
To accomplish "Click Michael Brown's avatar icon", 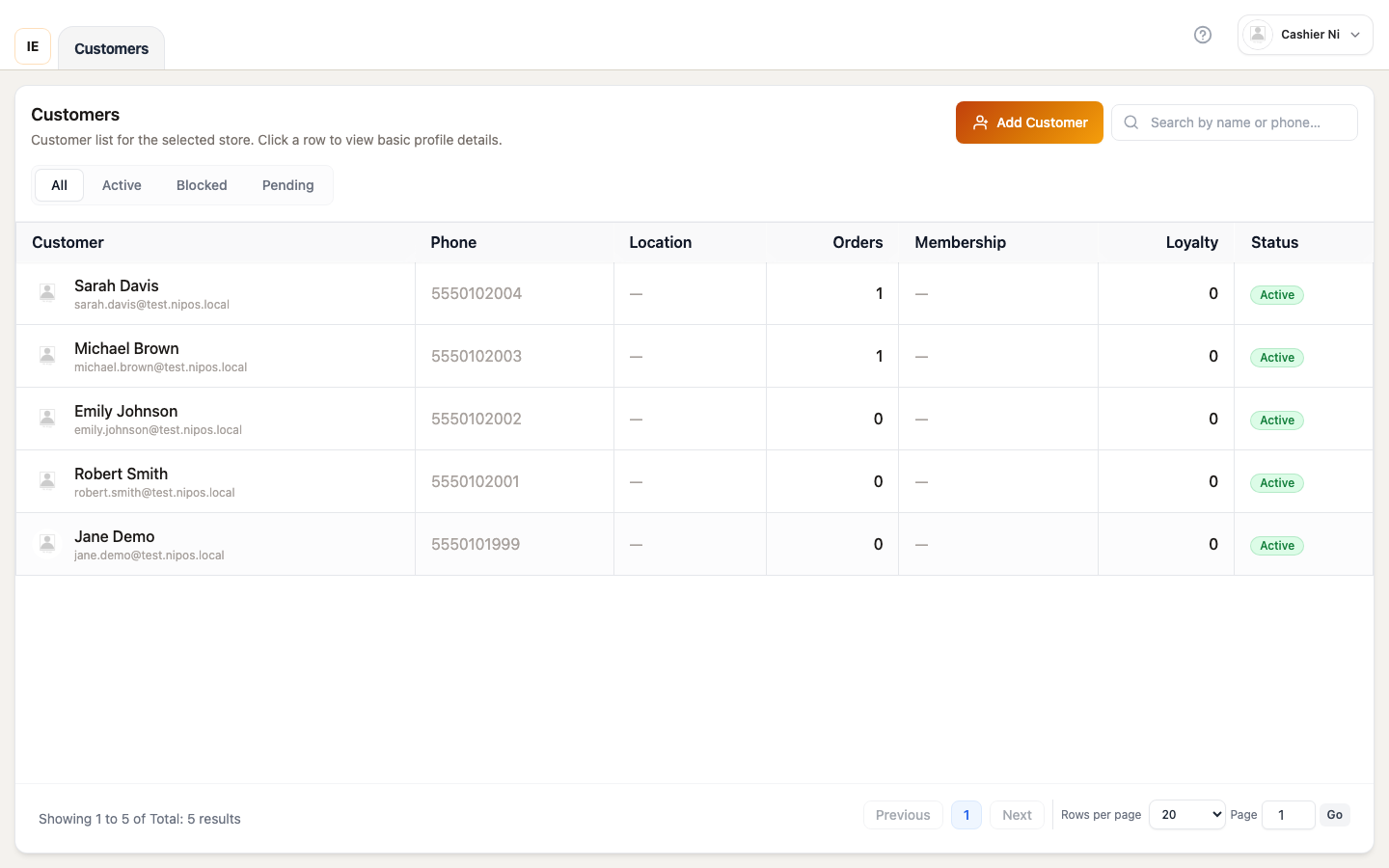I will (x=47, y=356).
